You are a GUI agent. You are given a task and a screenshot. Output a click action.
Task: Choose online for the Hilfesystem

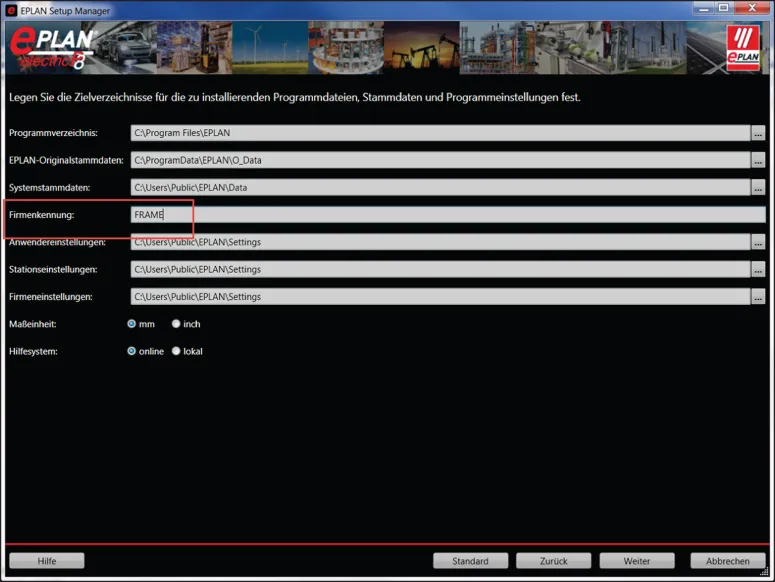coord(132,351)
